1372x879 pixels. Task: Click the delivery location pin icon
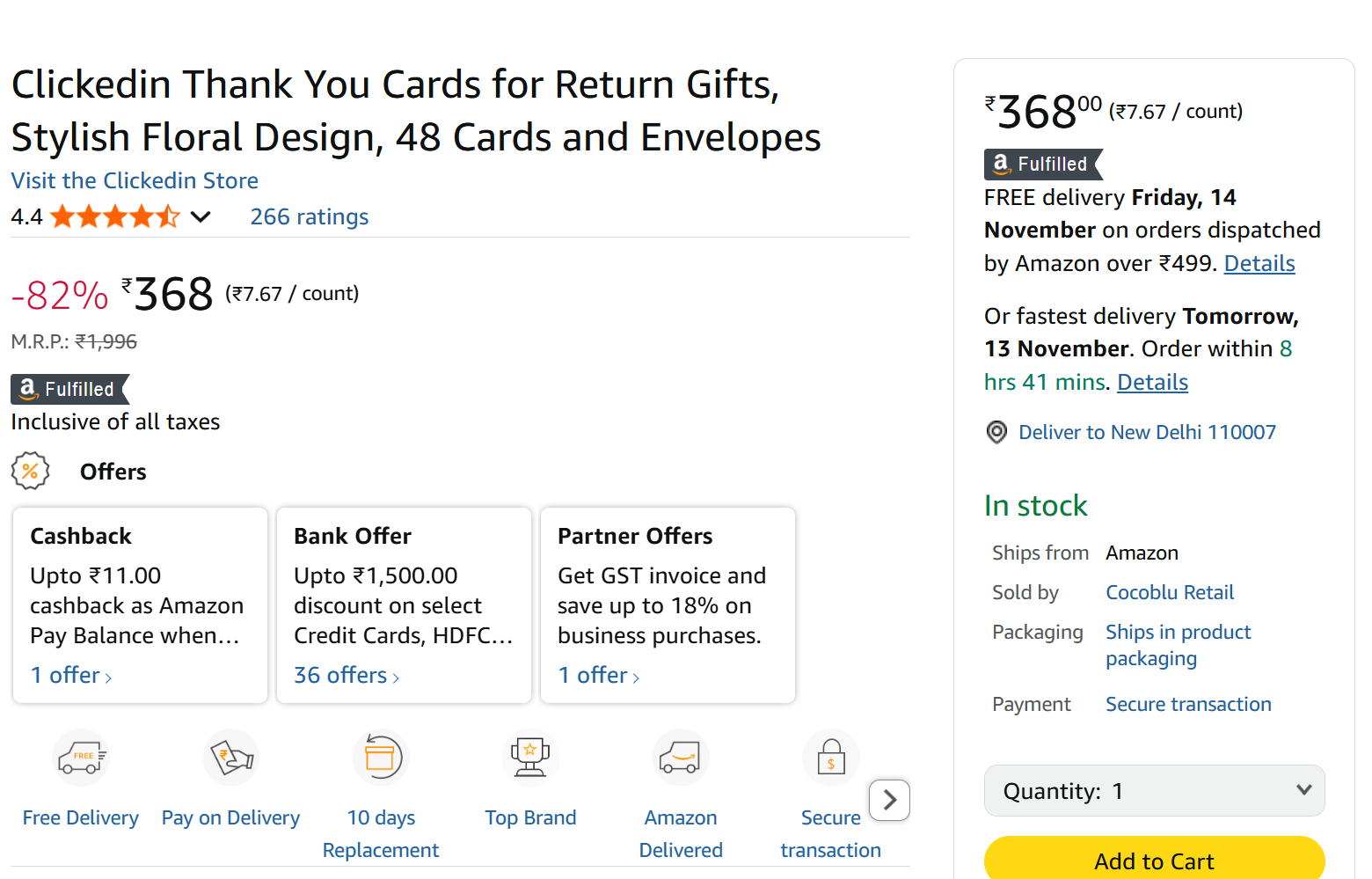(x=996, y=432)
